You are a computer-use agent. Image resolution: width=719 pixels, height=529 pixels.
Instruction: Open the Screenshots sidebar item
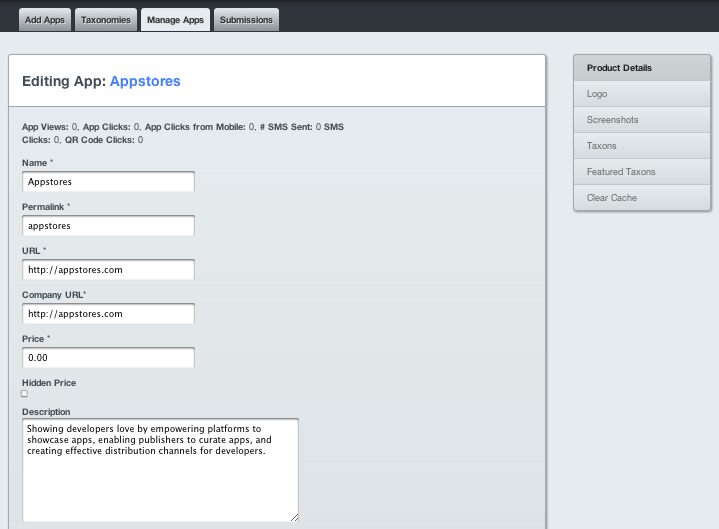(642, 120)
